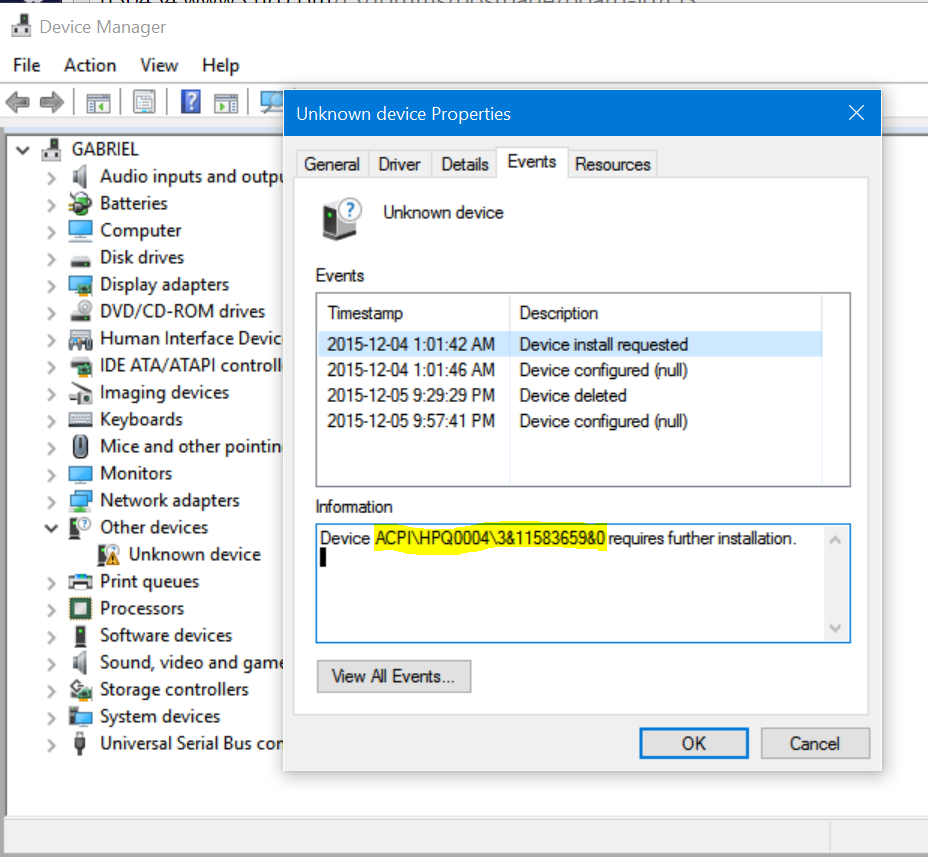
Task: Click the Forward arrow in the toolbar
Action: (52, 102)
